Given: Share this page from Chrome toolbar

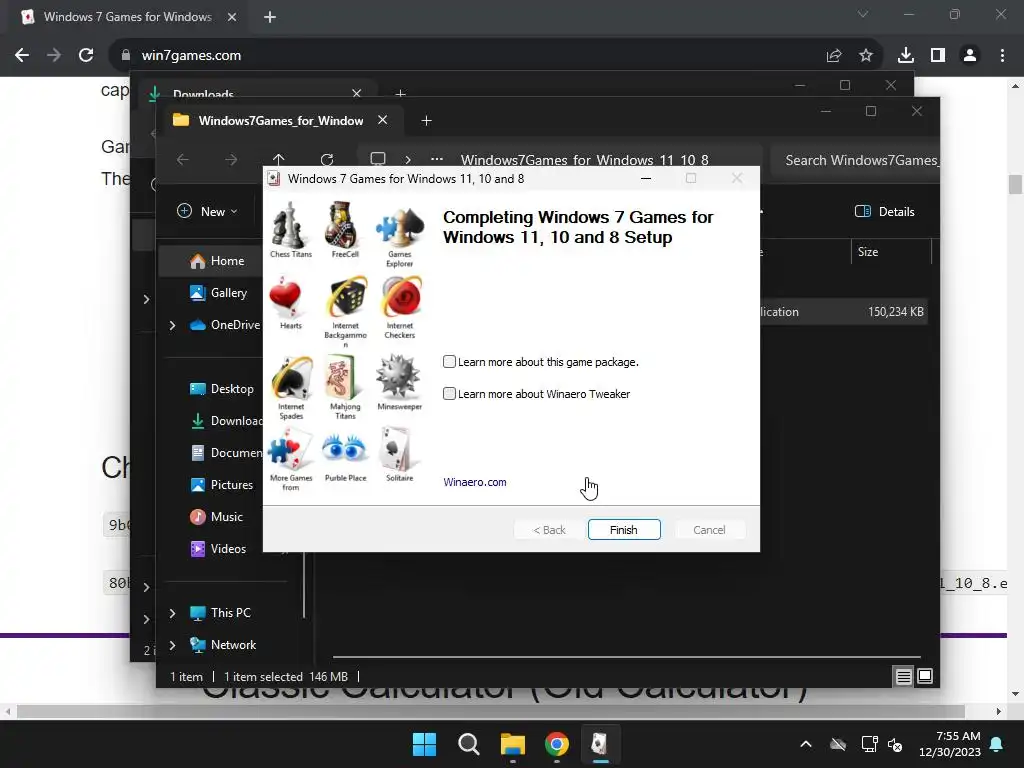Looking at the screenshot, I should coord(833,56).
